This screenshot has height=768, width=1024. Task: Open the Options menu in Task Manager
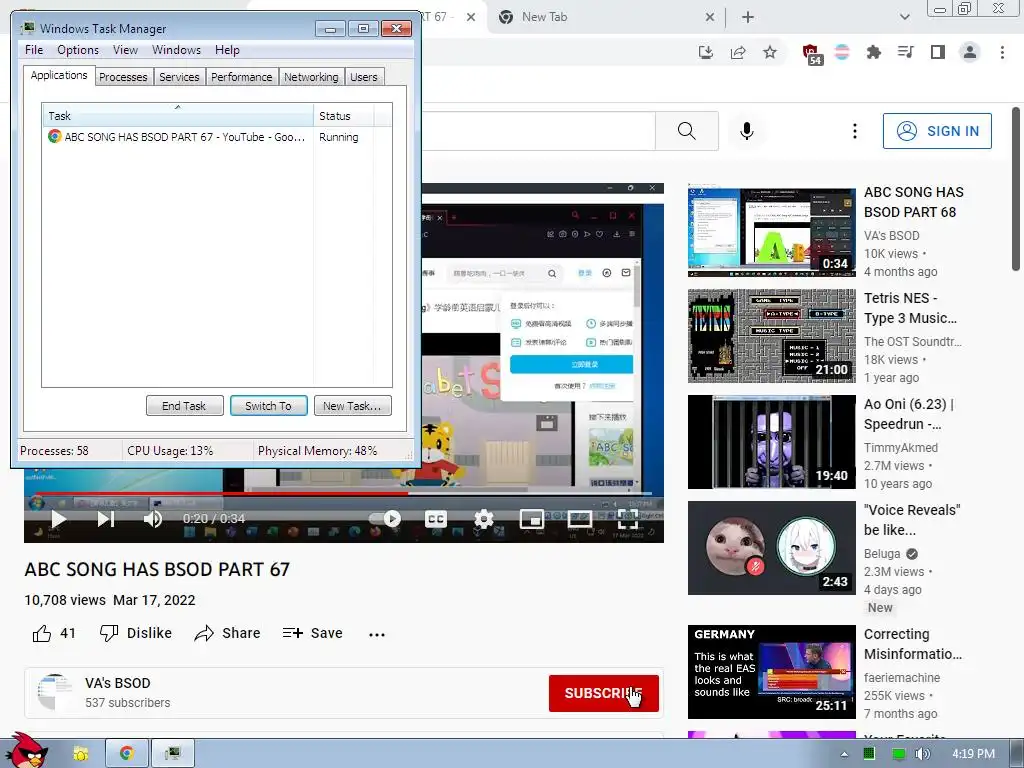(78, 50)
